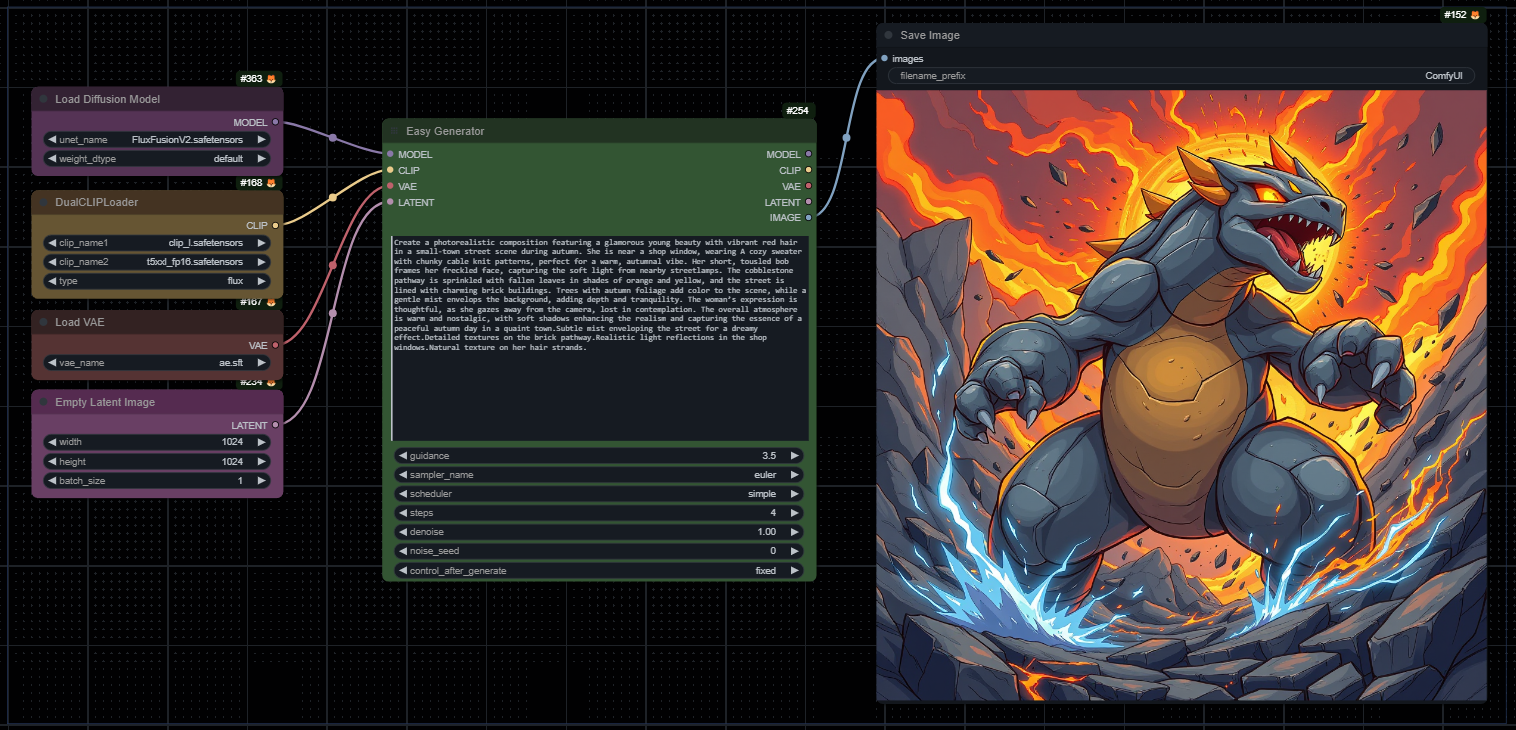The image size is (1516, 730).
Task: Collapse the Empty Latent Image node via its title dot
Action: pyautogui.click(x=44, y=402)
